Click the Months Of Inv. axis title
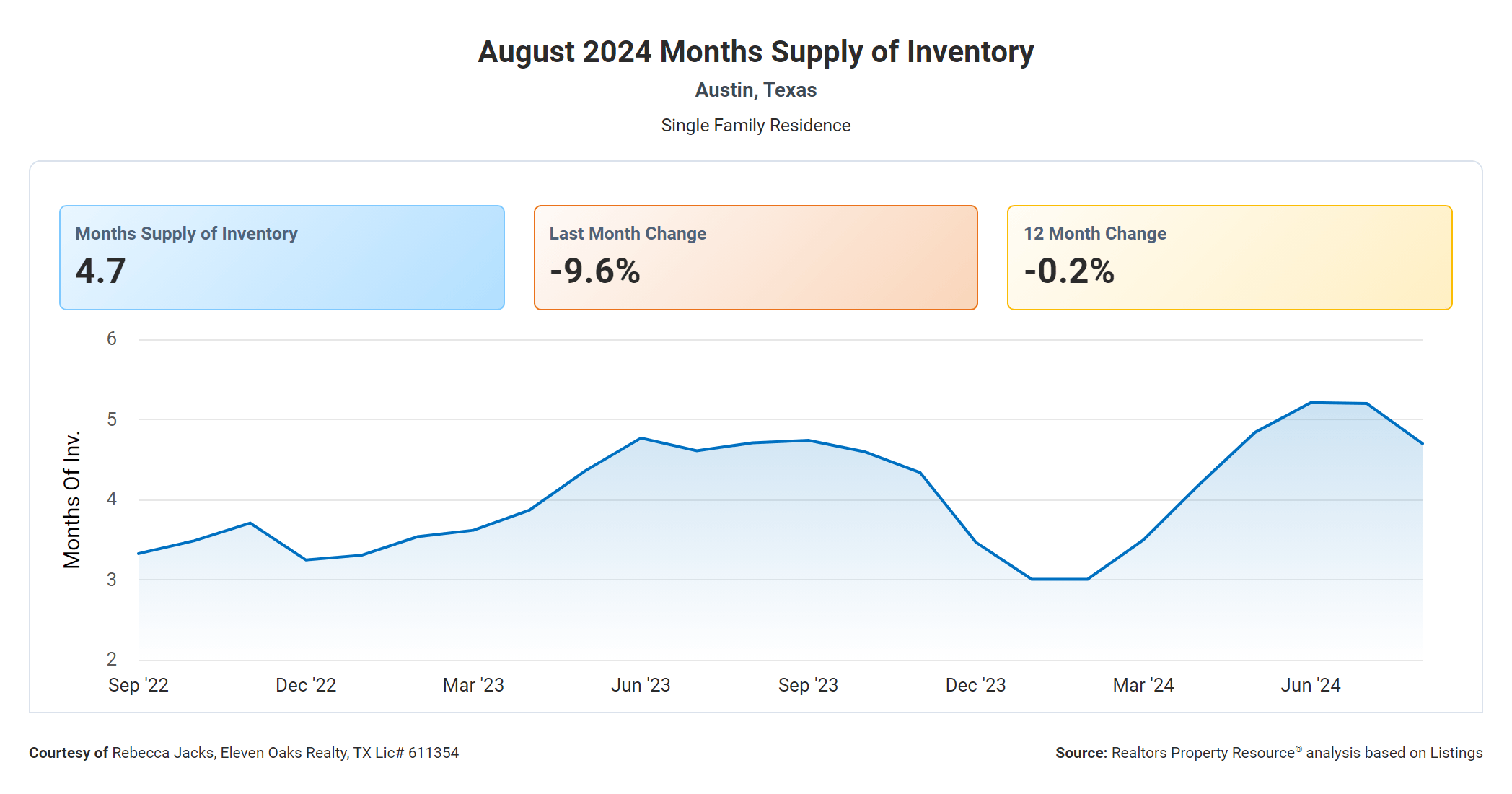The image size is (1512, 794). (72, 499)
